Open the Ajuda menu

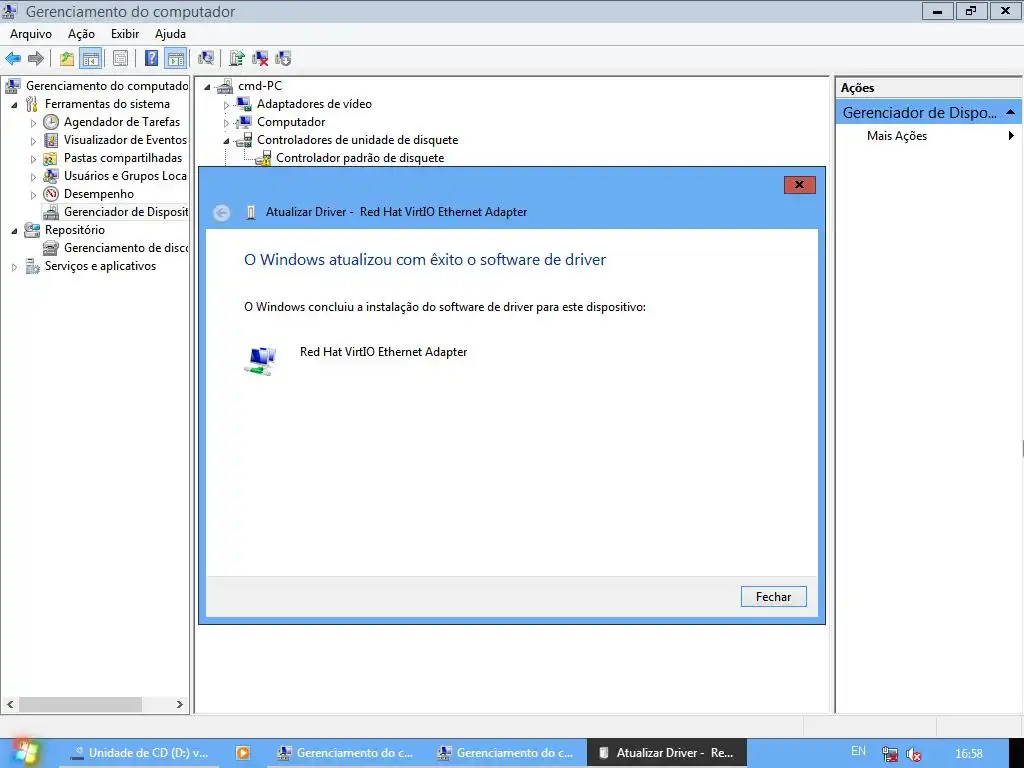(x=170, y=34)
